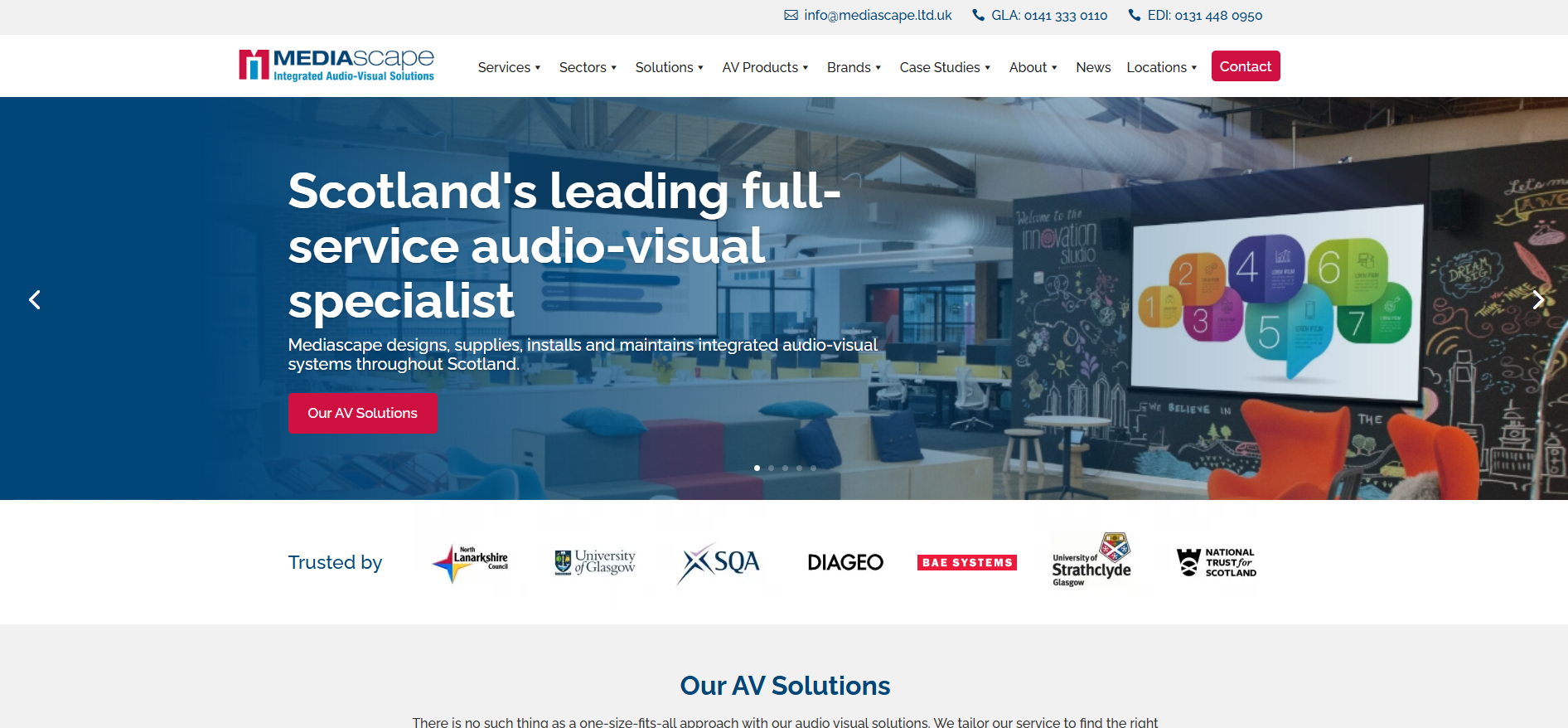Click the info@mediascape.ltd.uk email link
The width and height of the screenshot is (1568, 728).
[x=877, y=15]
